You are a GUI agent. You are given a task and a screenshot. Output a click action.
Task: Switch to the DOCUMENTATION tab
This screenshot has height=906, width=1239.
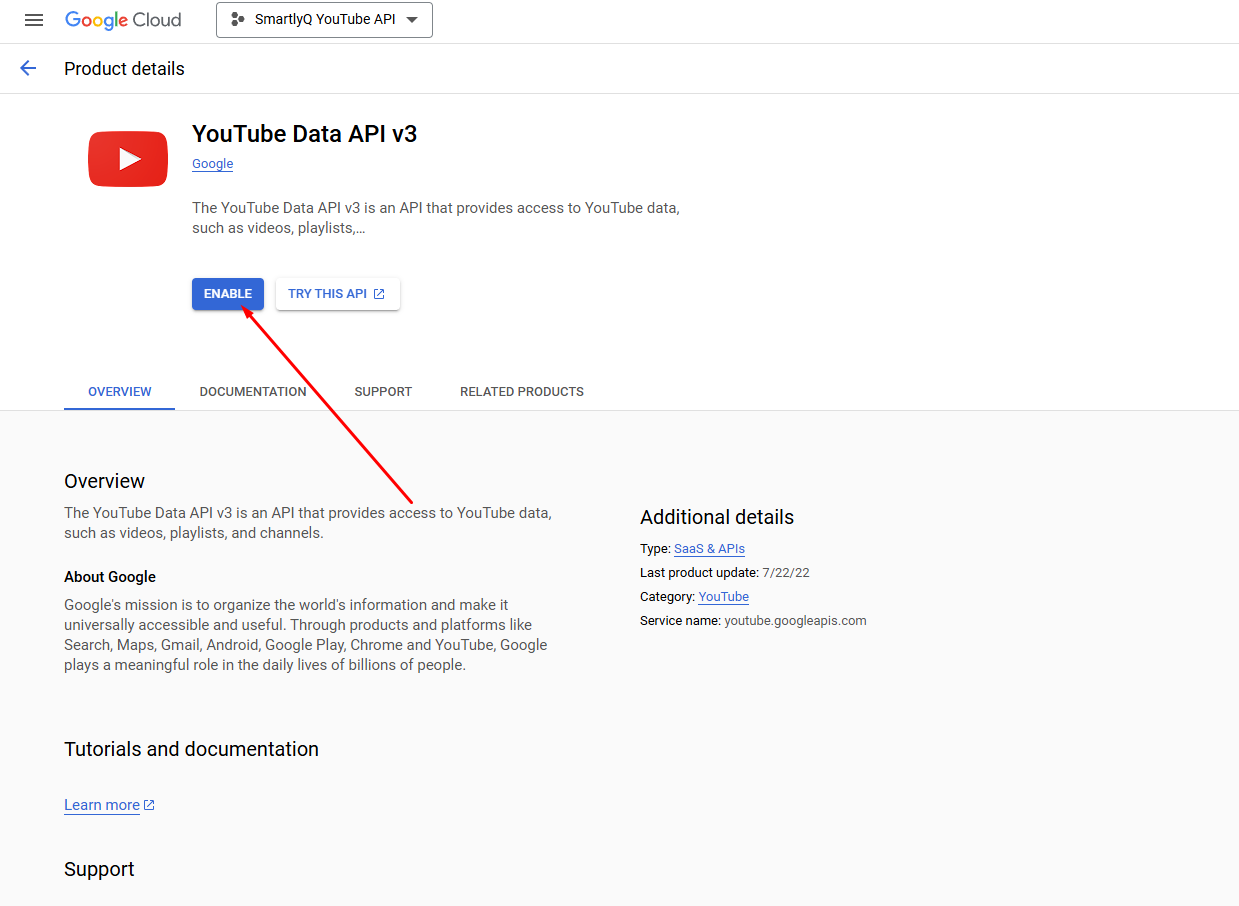click(x=253, y=392)
